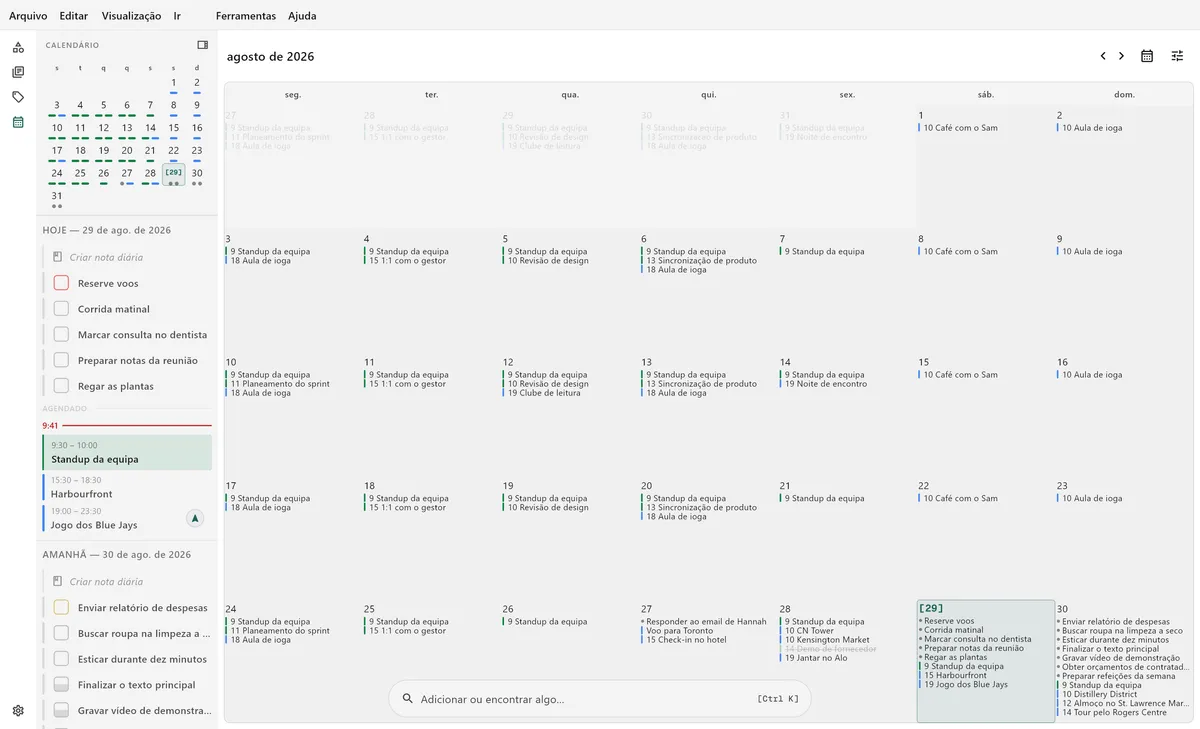Open the Standup da equipa 9:30 event

click(127, 452)
